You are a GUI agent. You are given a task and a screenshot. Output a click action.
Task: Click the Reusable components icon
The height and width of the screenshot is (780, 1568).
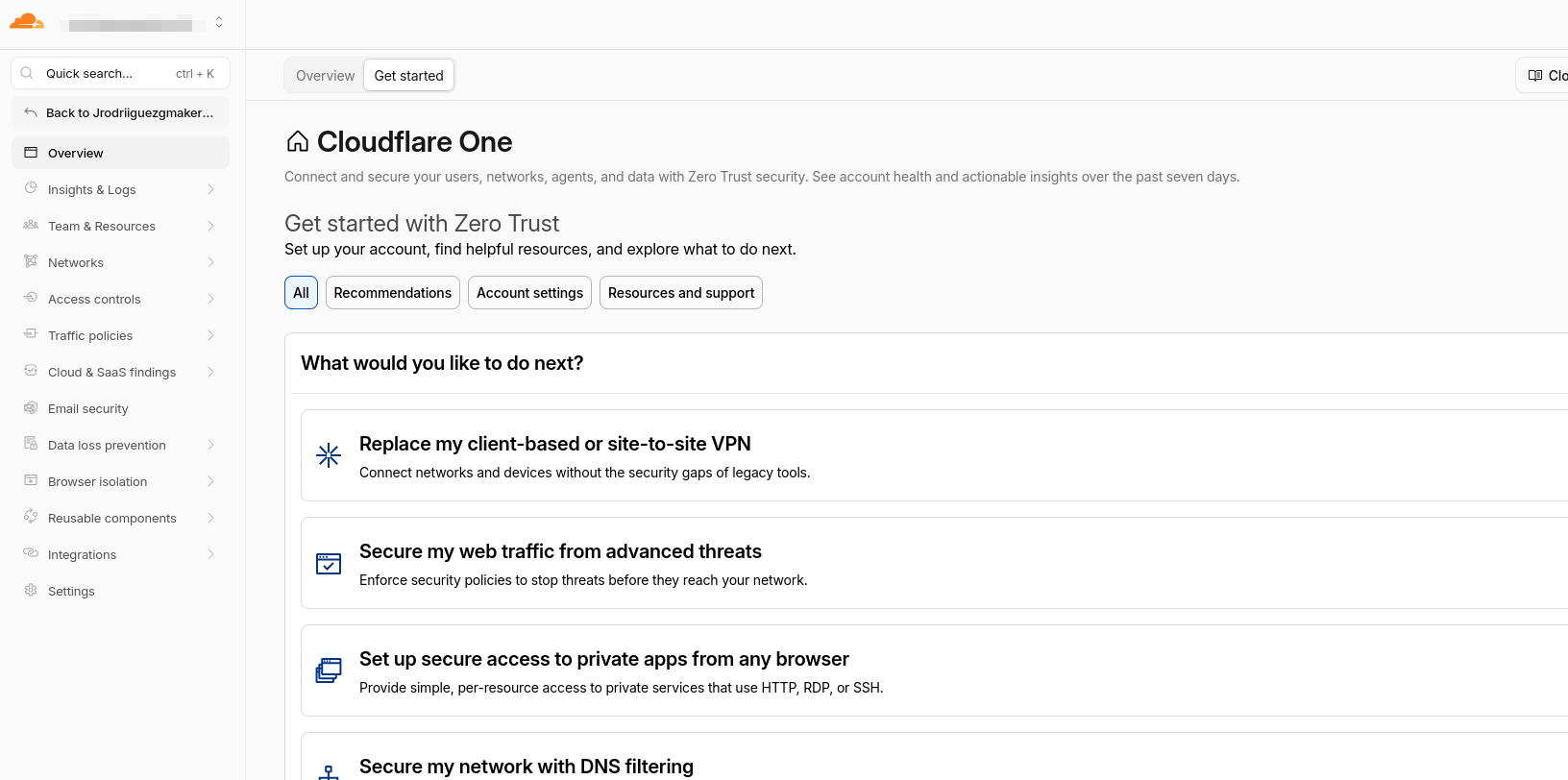tap(31, 518)
